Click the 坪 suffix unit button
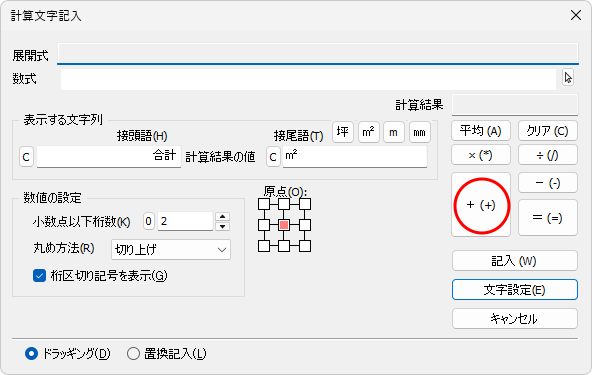The image size is (592, 375). pyautogui.click(x=343, y=132)
